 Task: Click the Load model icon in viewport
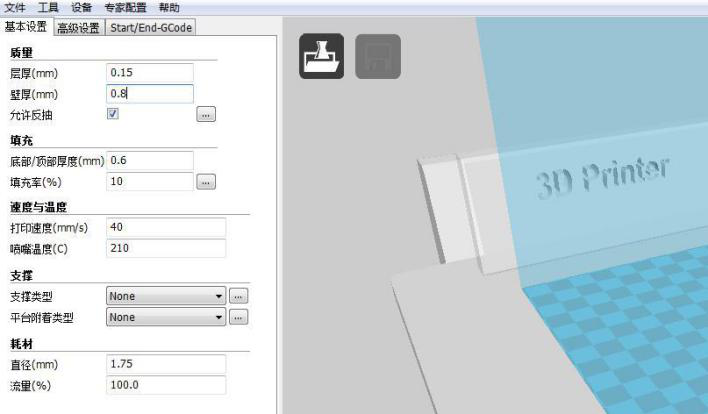tap(323, 57)
